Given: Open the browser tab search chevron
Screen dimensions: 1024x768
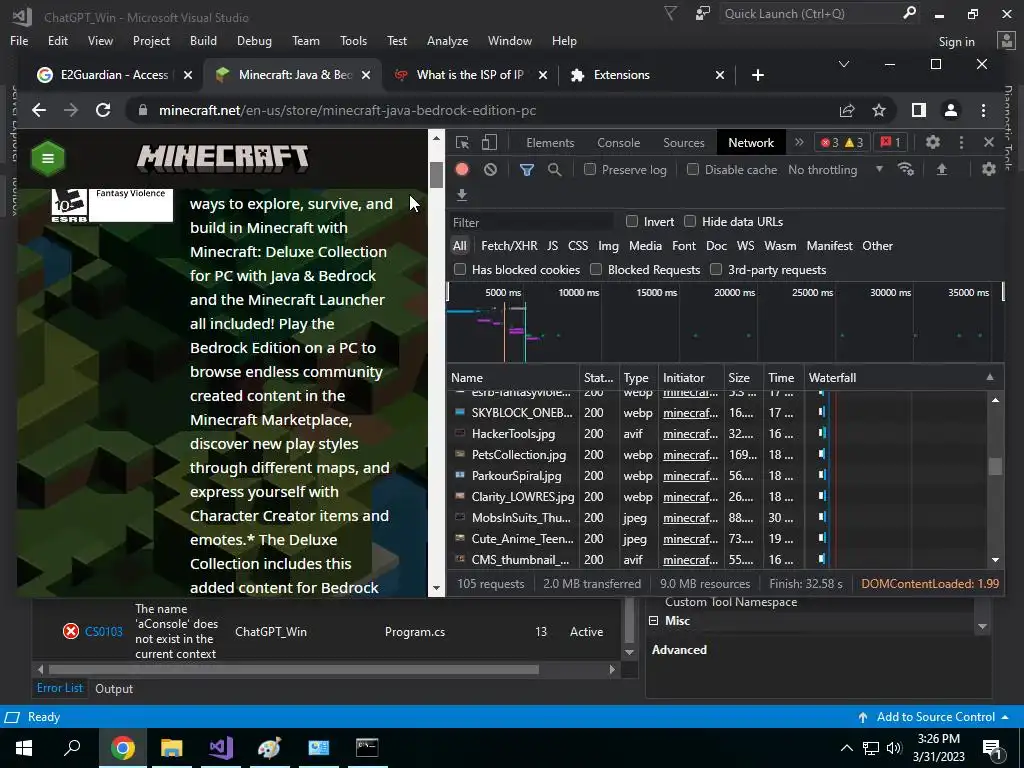Looking at the screenshot, I should (x=844, y=64).
